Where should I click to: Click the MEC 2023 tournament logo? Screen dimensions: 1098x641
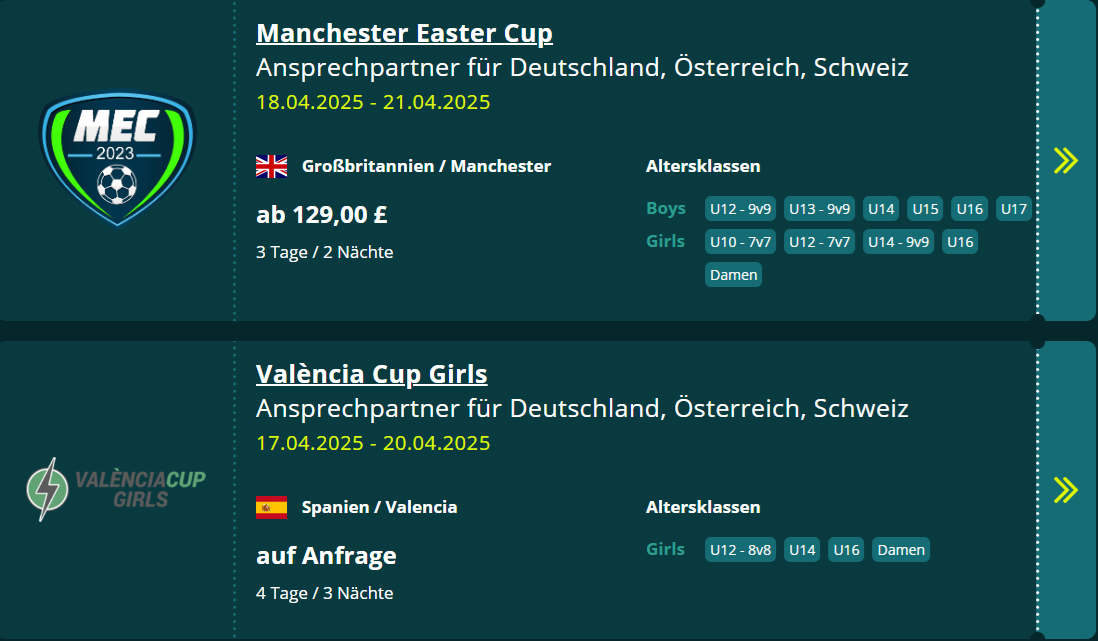coord(117,158)
